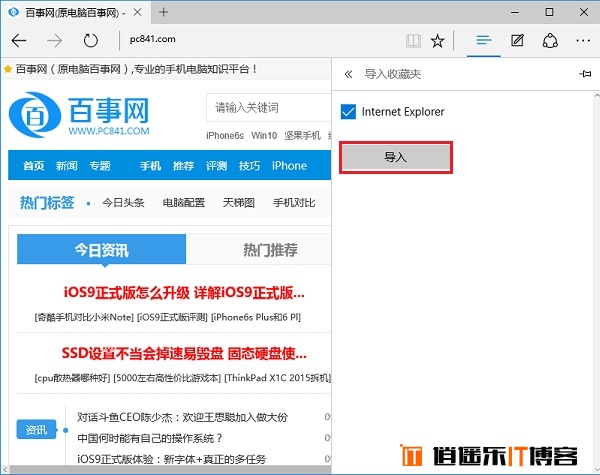
Task: Pin the import favorites pane
Action: [x=585, y=73]
